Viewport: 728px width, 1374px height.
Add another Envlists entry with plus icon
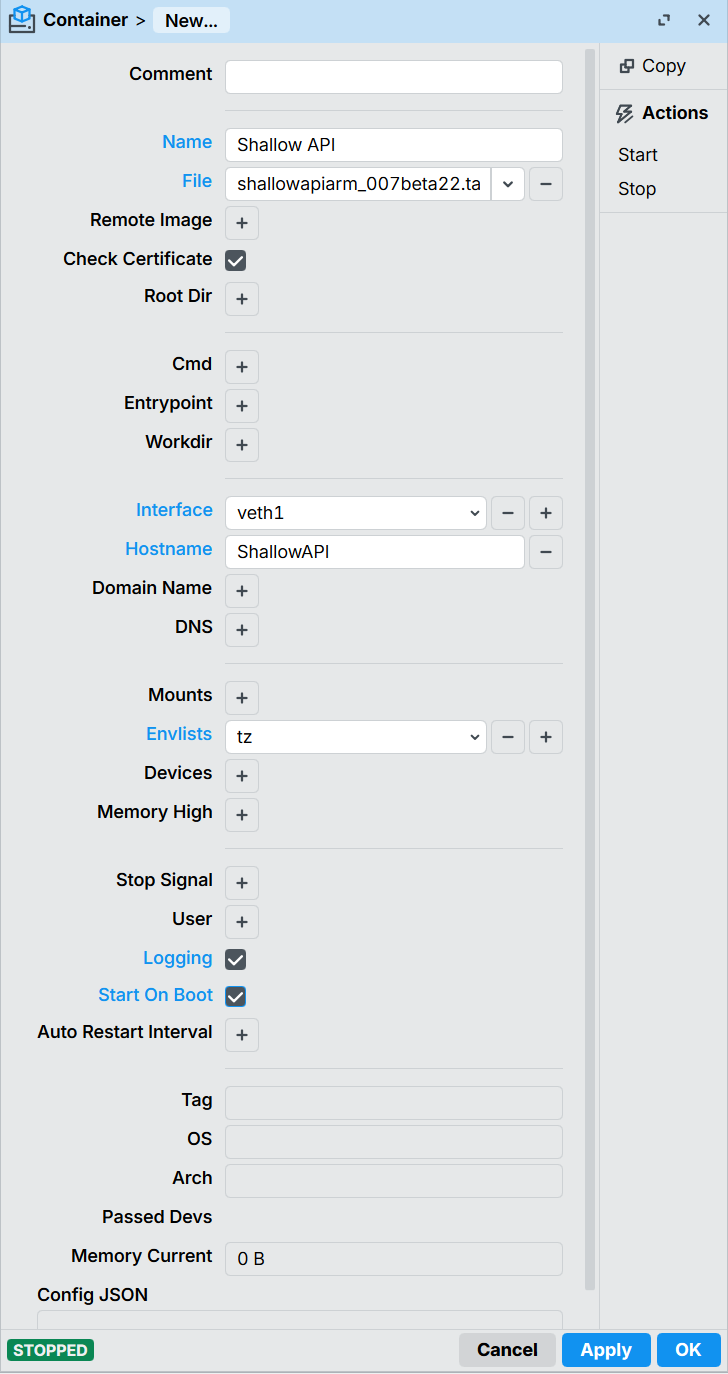coord(546,737)
